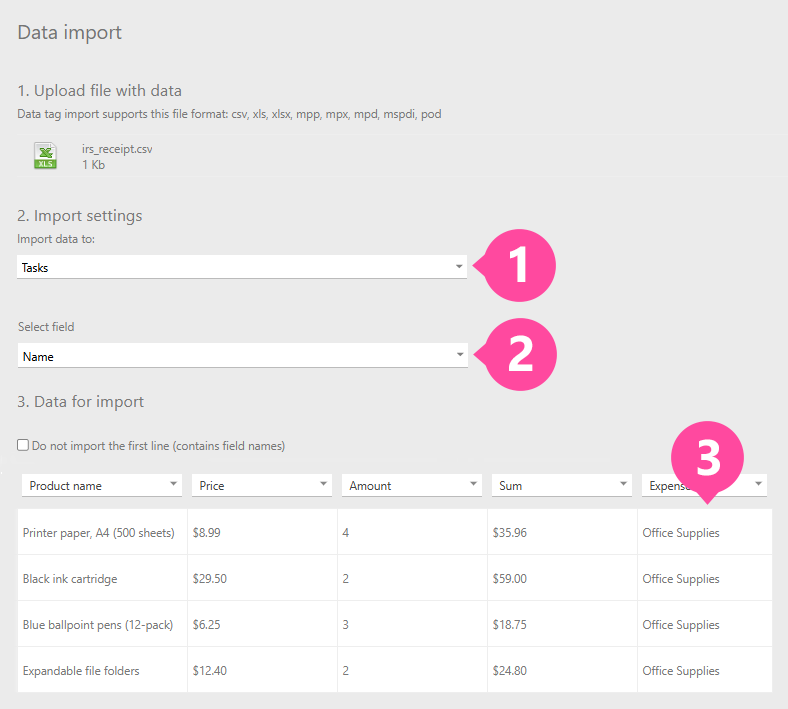Viewport: 788px width, 709px height.
Task: Open the 'Import data to' Tasks dropdown
Action: [242, 267]
